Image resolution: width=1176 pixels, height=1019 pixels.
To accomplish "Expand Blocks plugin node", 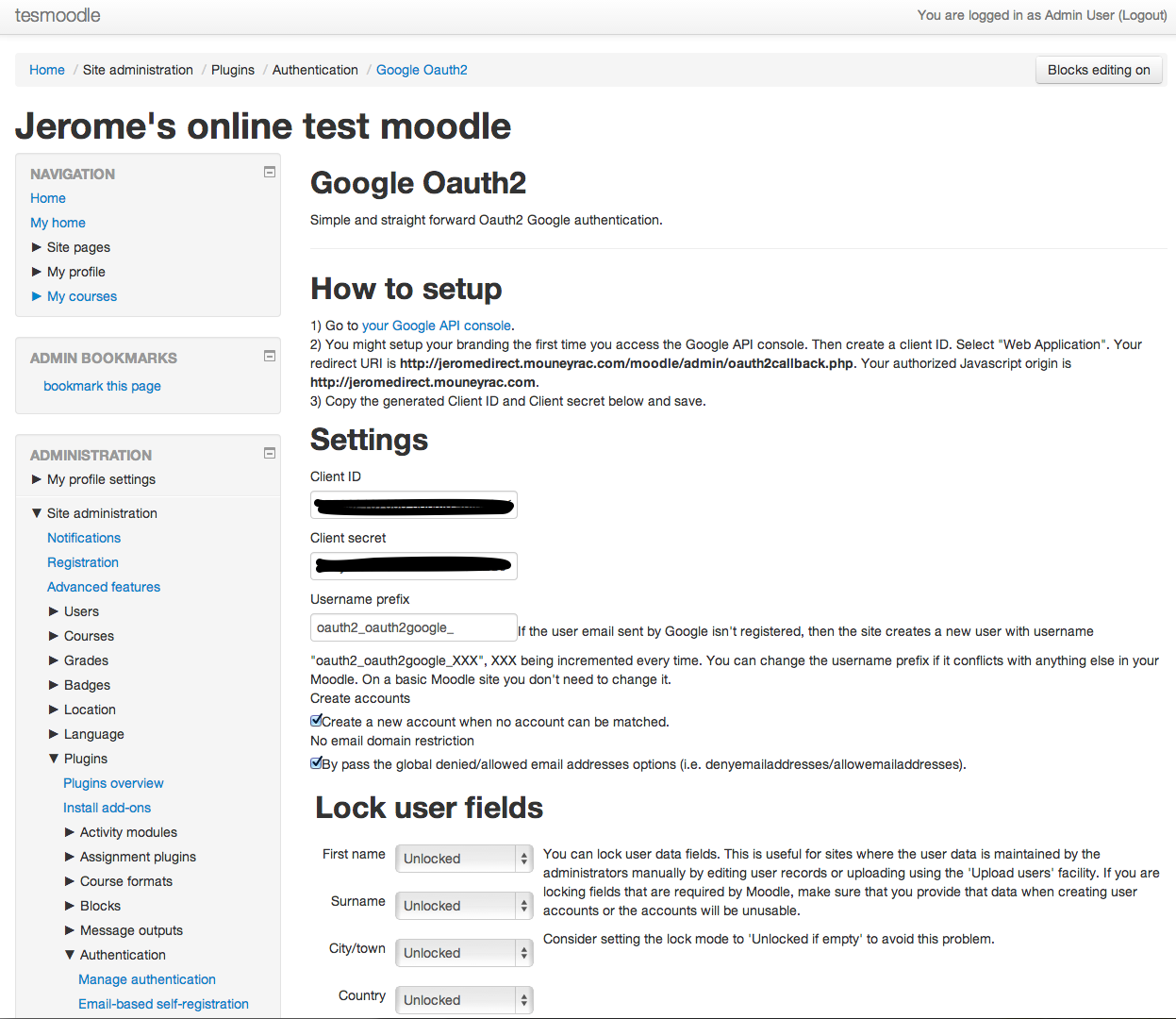I will pos(70,906).
